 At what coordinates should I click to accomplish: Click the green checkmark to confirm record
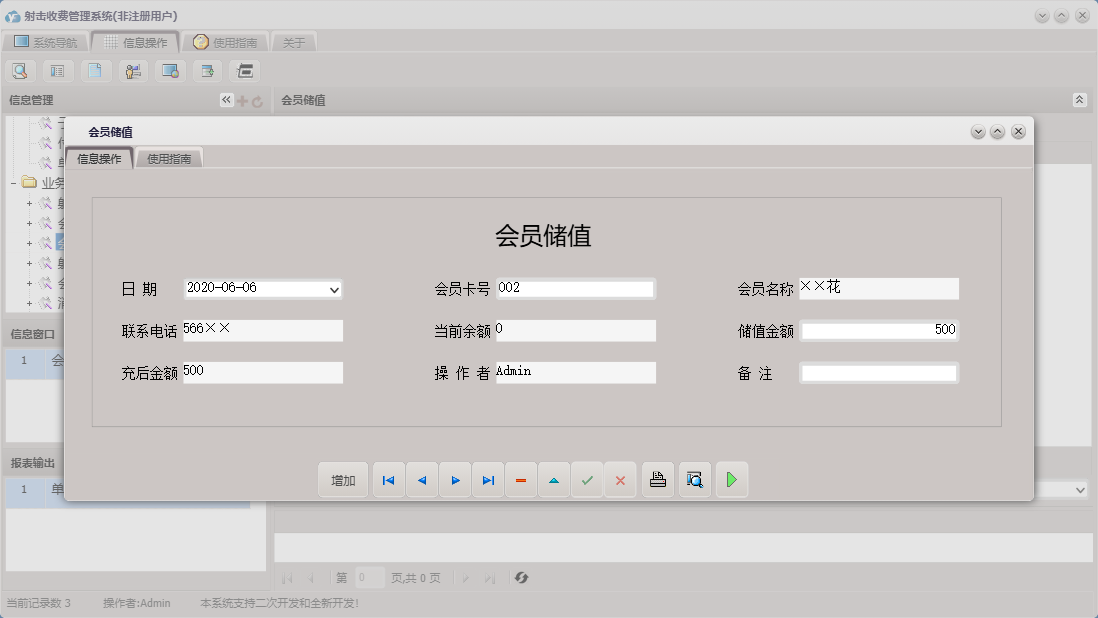[x=587, y=480]
